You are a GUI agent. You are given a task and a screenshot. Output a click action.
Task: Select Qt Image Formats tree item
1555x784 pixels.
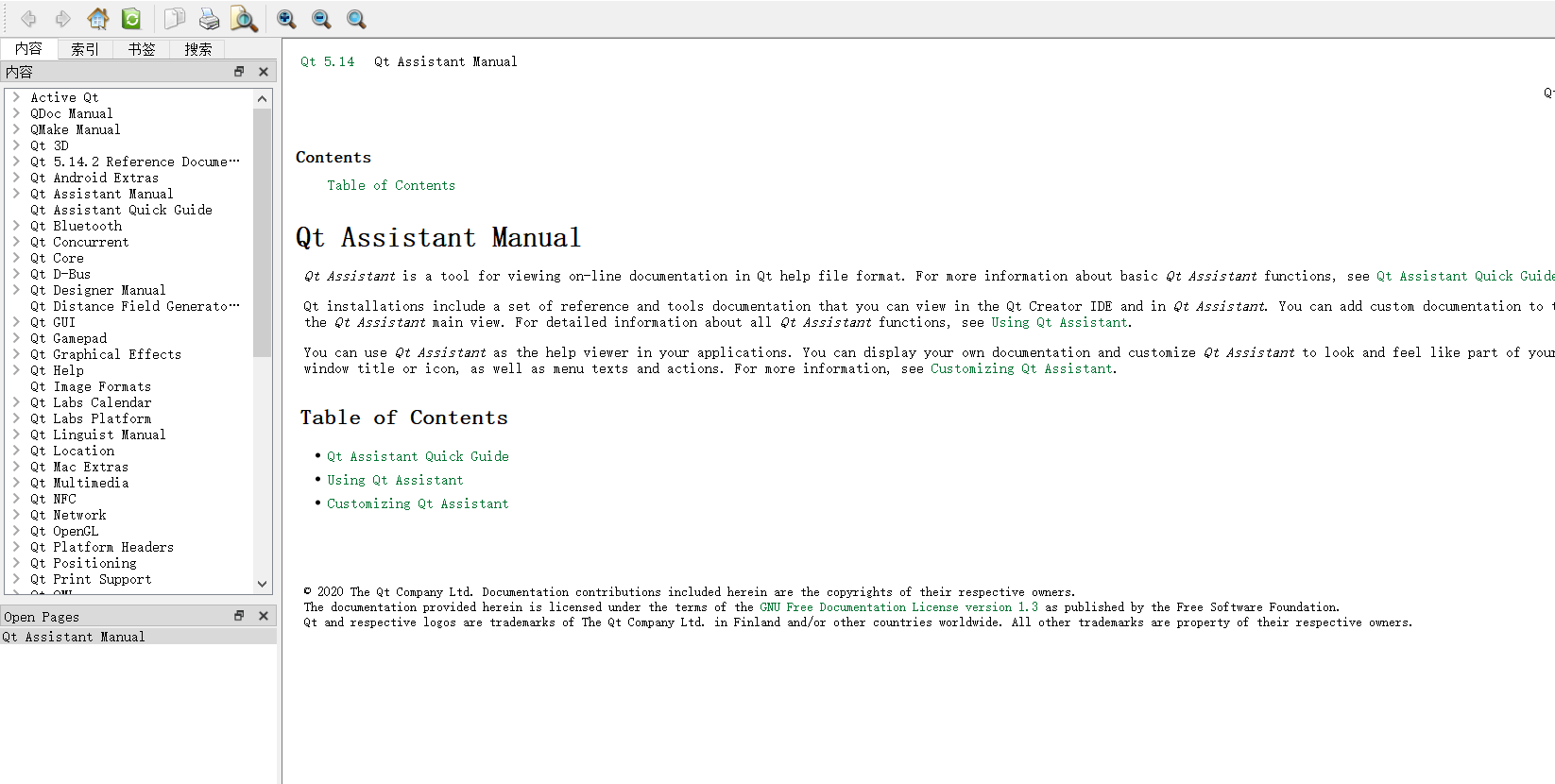click(x=91, y=386)
